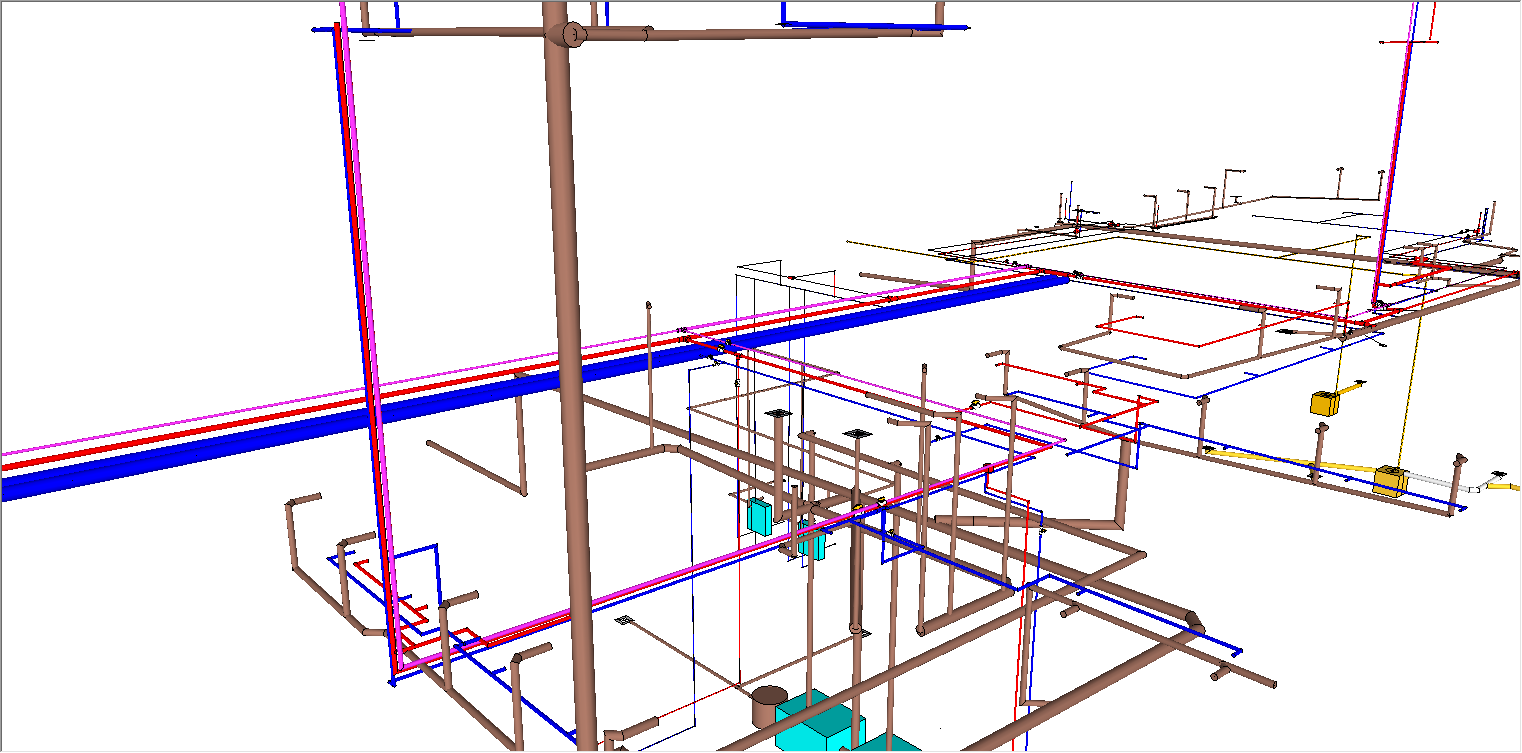Image resolution: width=1522 pixels, height=753 pixels.
Task: Select the lower yellow box on the right
Action: [1388, 480]
